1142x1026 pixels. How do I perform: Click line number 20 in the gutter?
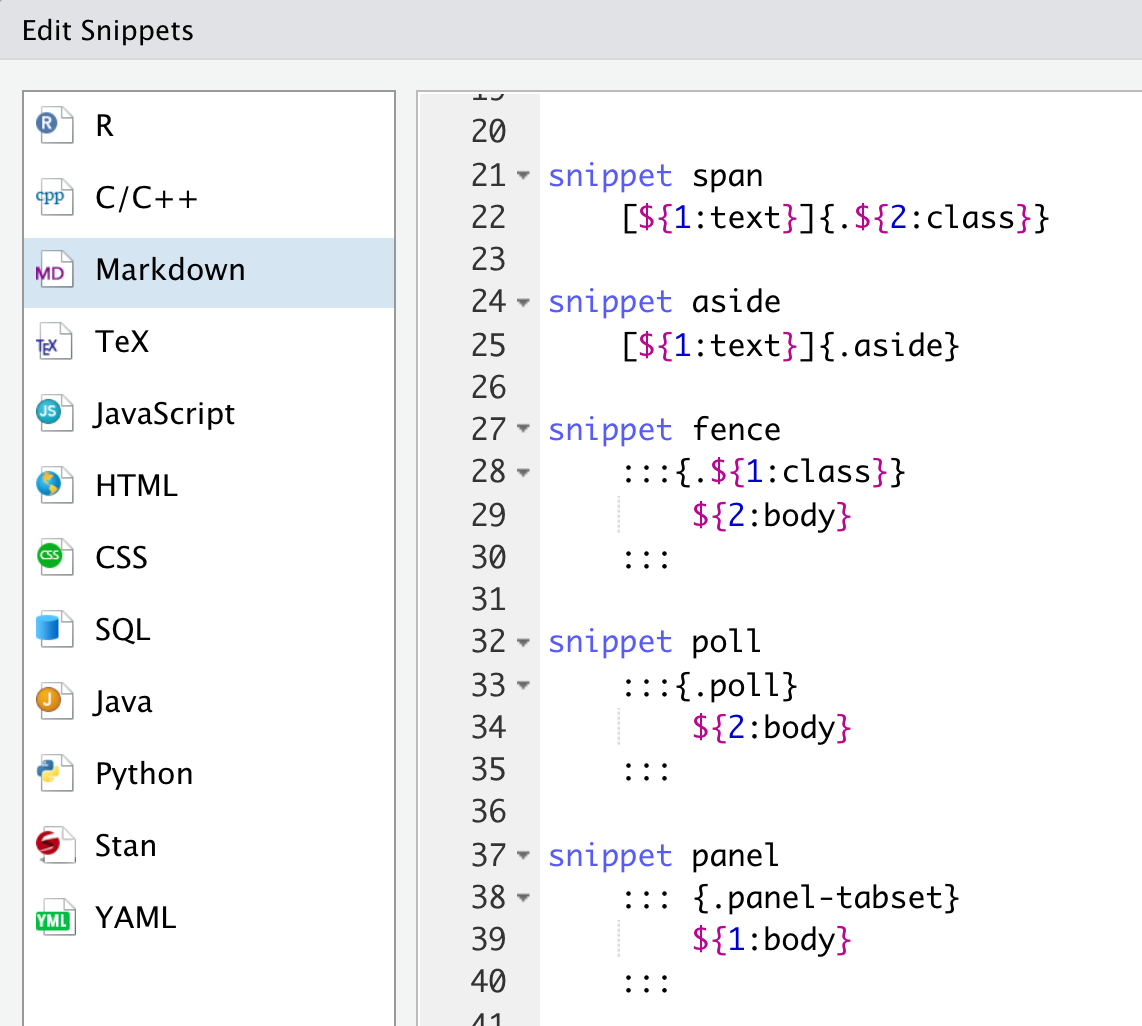(488, 132)
